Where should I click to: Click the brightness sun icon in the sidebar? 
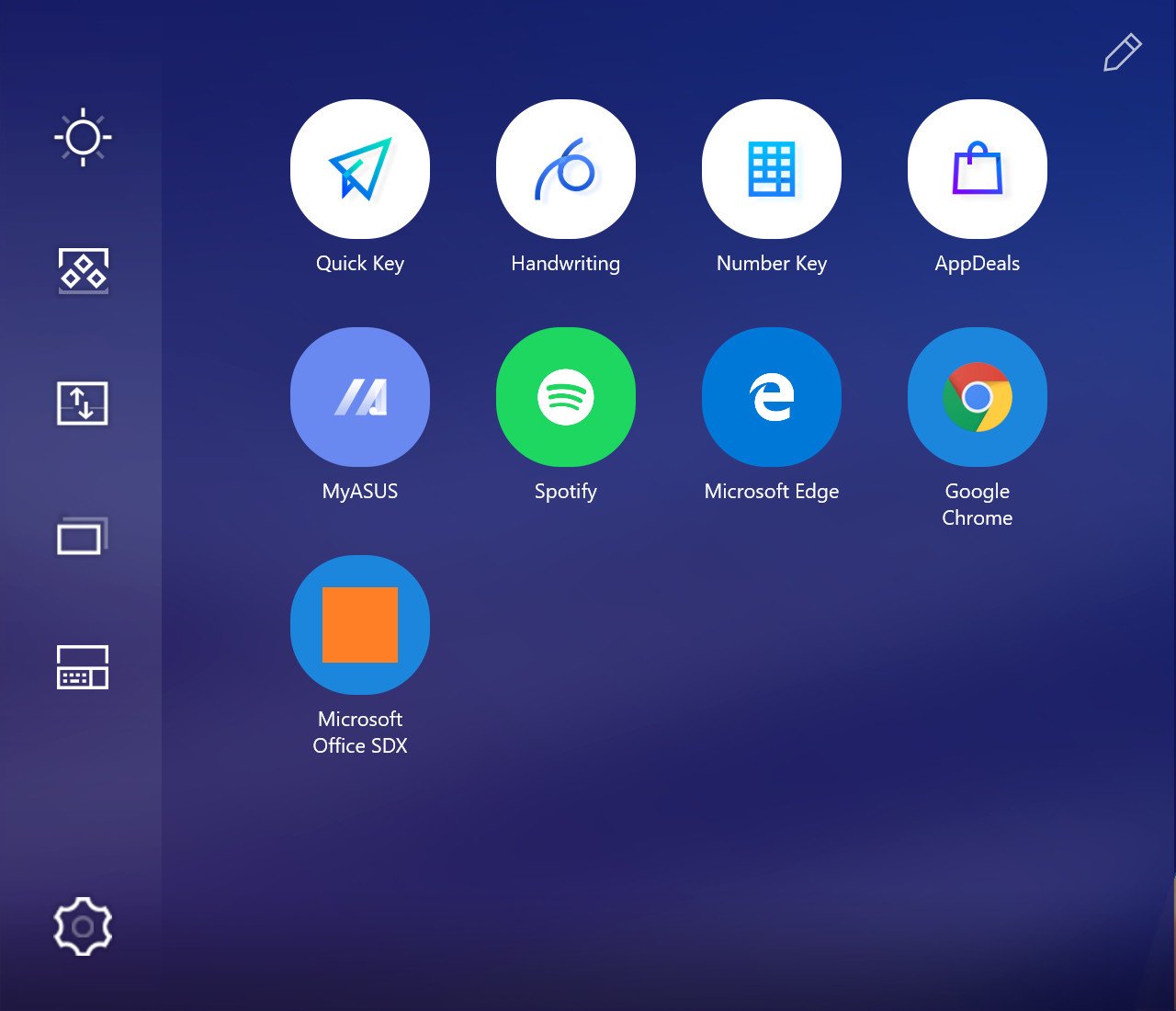(83, 138)
